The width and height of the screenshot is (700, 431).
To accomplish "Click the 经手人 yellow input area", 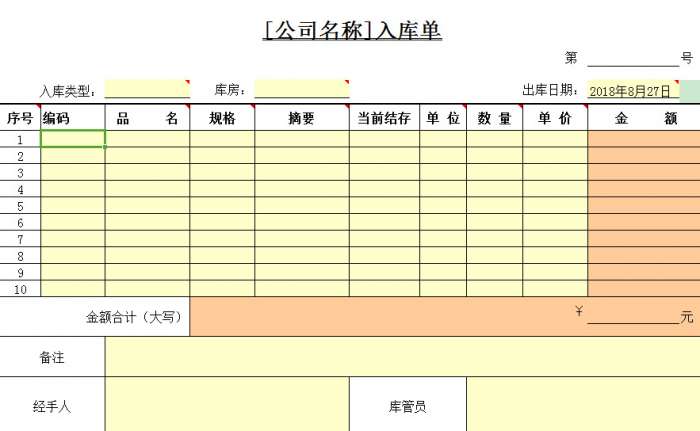I will (227, 404).
